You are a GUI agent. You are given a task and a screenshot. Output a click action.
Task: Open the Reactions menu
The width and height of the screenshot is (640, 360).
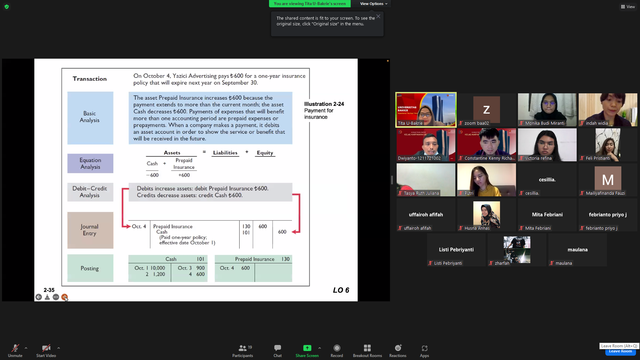click(x=398, y=350)
